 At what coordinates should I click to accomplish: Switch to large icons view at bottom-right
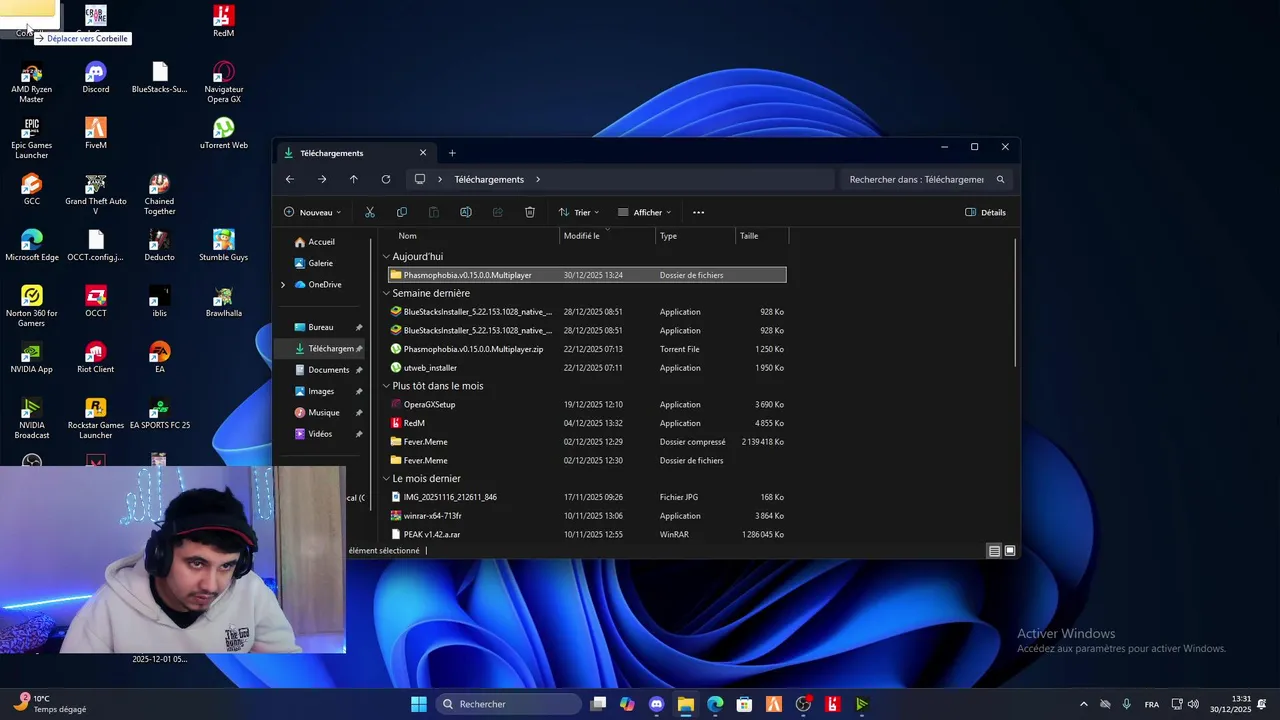[1010, 551]
